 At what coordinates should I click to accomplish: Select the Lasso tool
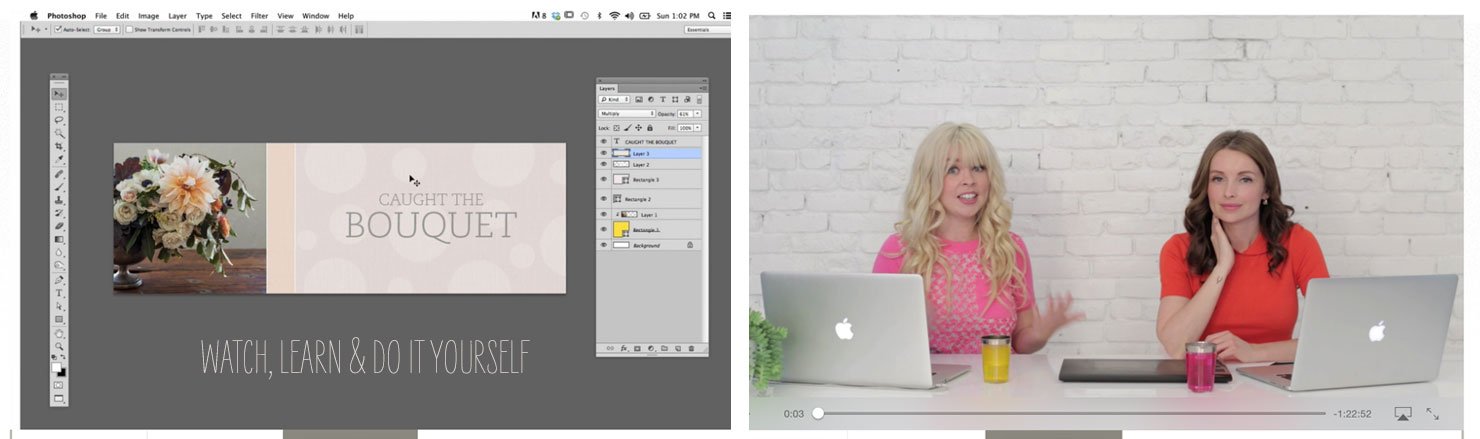click(x=59, y=119)
